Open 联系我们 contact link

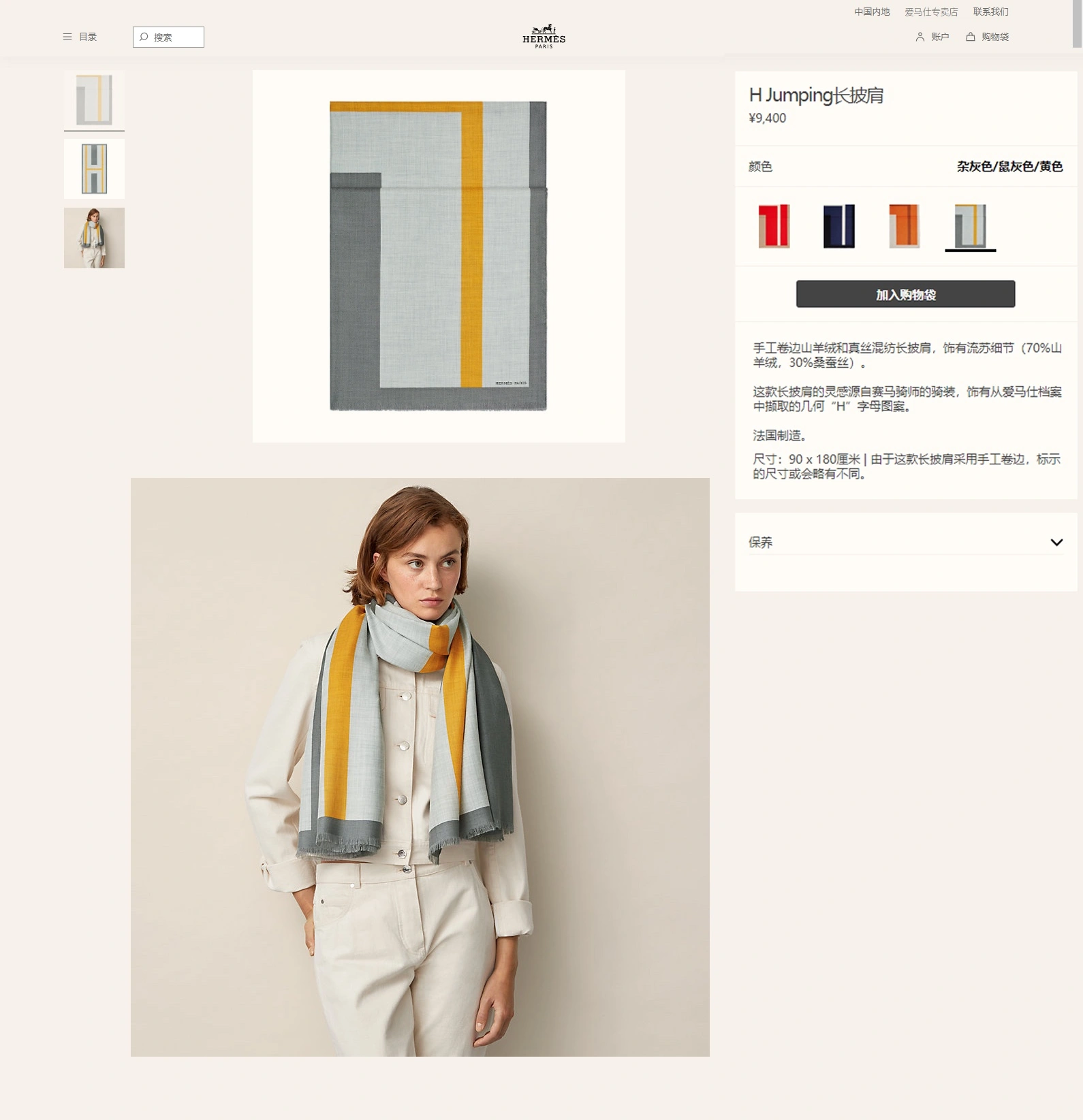(990, 12)
